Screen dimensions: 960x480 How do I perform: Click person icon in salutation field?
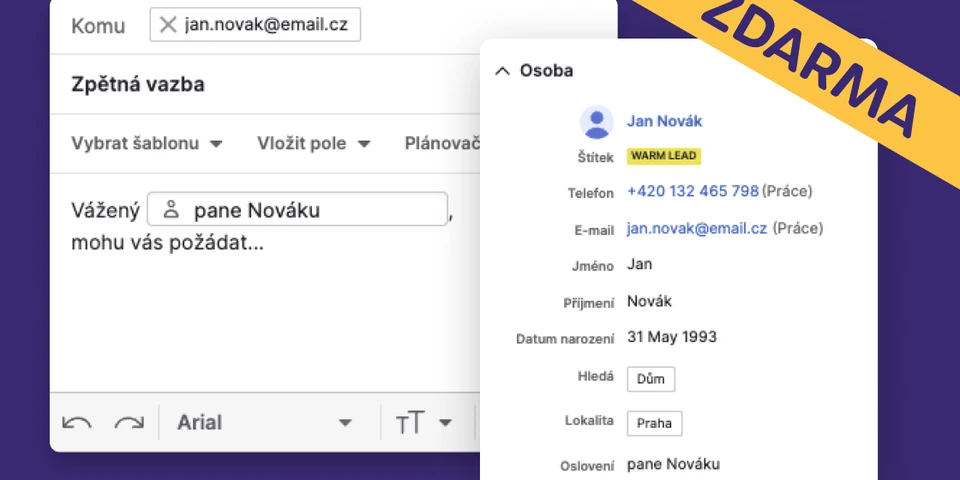click(x=171, y=210)
